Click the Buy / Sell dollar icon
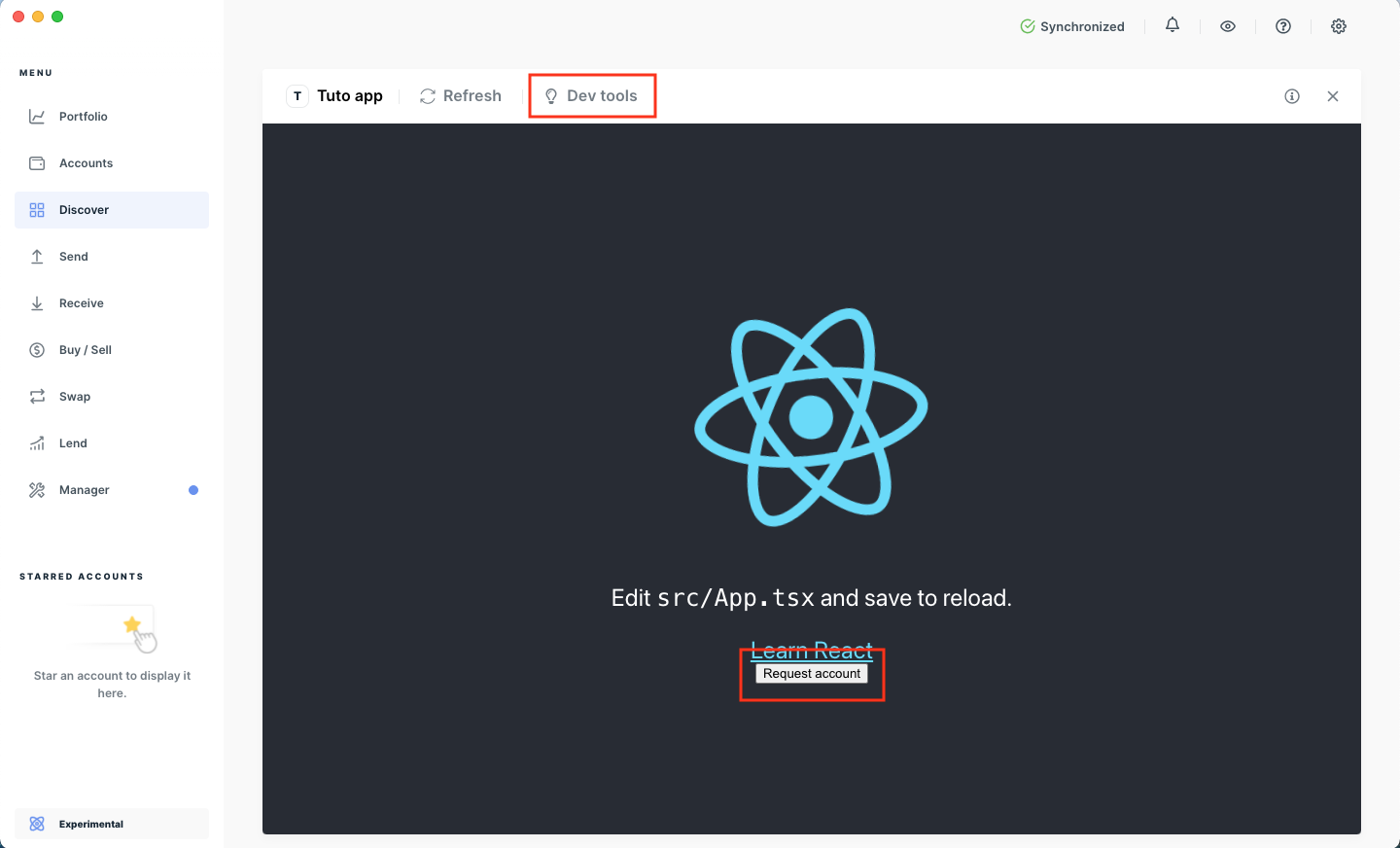The width and height of the screenshot is (1400, 848). [37, 350]
